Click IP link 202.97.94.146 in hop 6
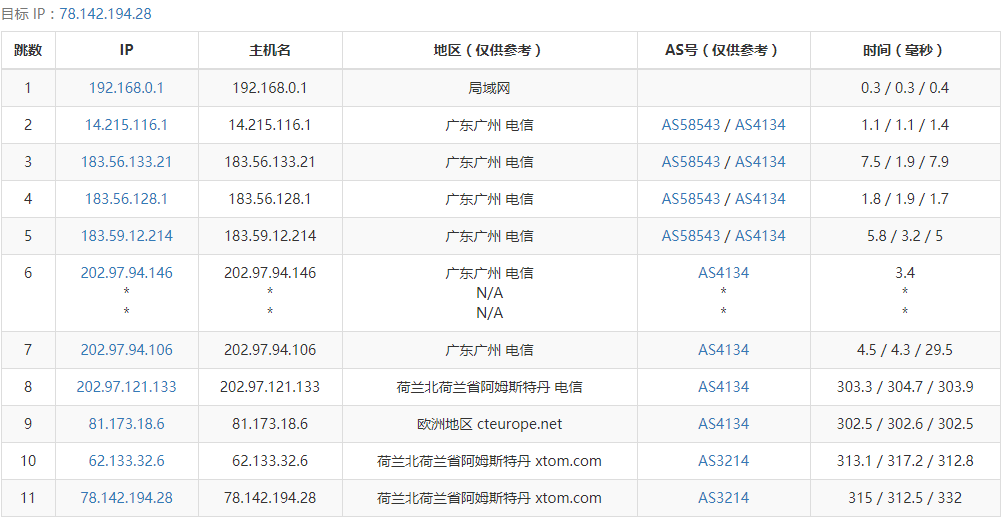 point(126,273)
